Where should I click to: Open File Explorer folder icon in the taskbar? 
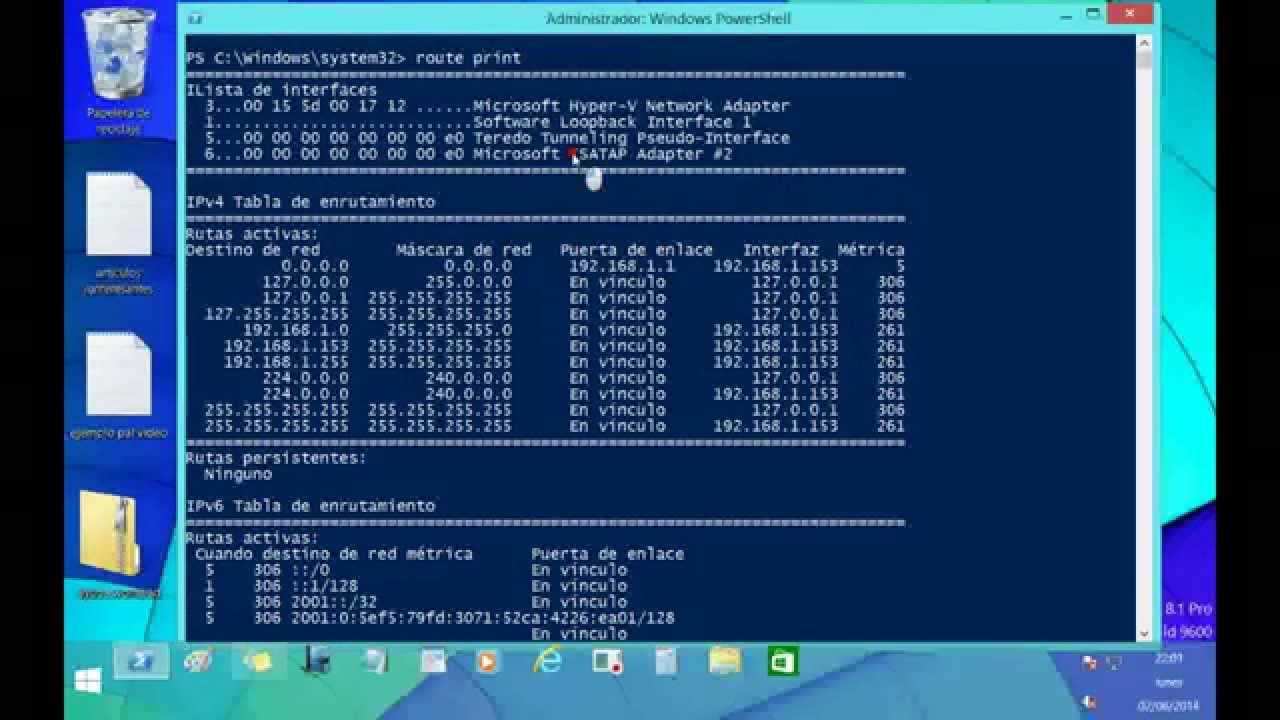pos(724,661)
